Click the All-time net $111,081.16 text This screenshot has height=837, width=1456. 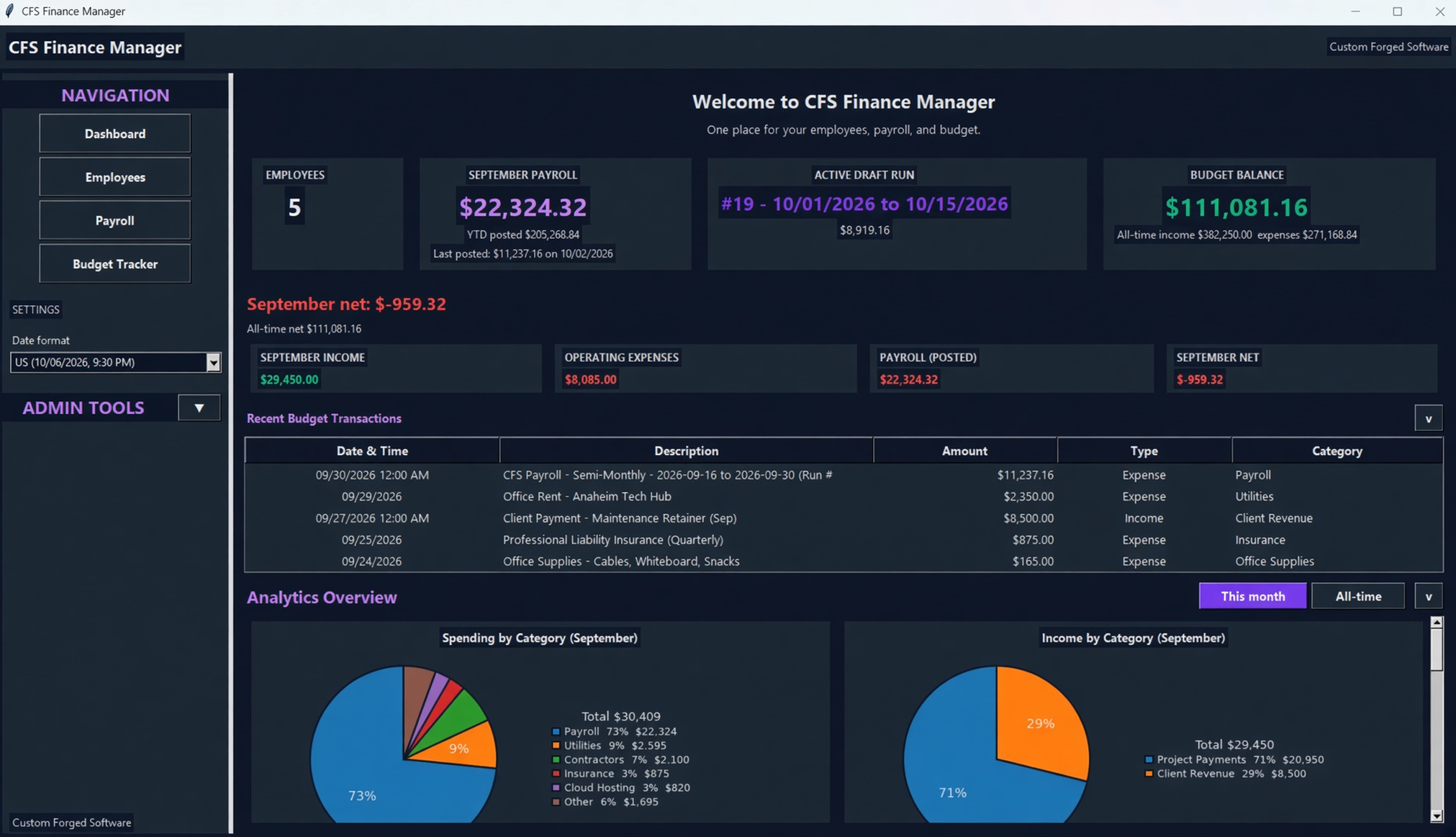click(304, 329)
